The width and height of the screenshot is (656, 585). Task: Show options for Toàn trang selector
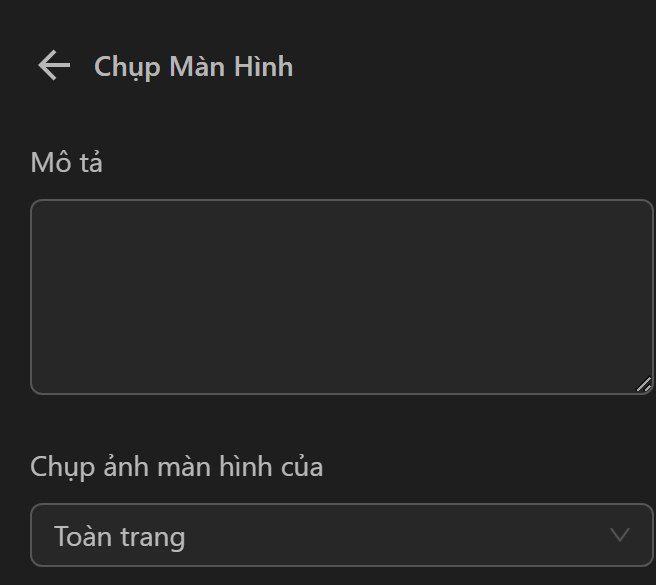click(341, 536)
